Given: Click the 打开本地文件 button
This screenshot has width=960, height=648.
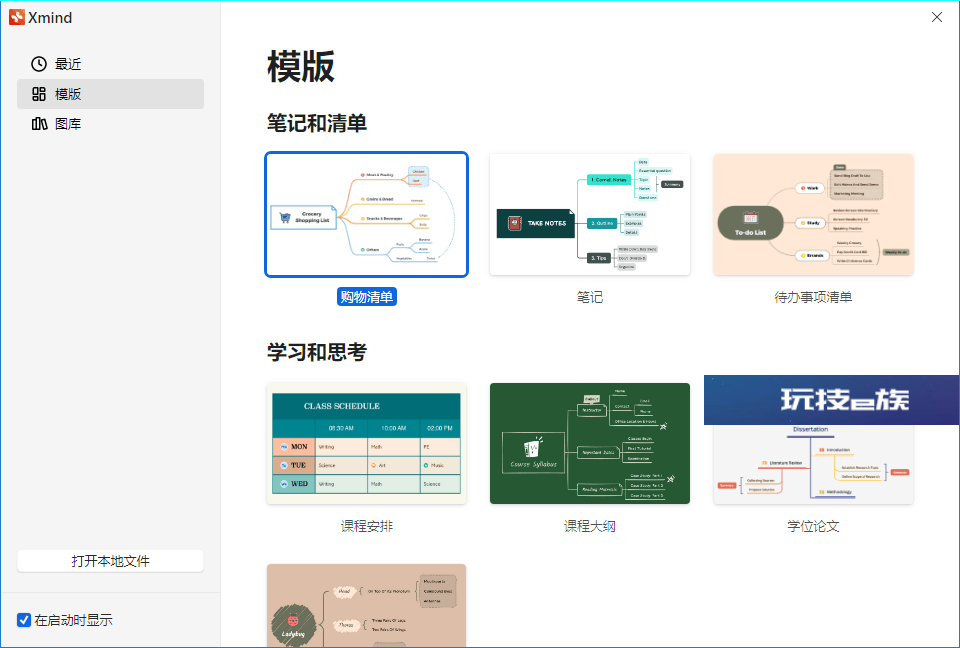Looking at the screenshot, I should coord(110,561).
